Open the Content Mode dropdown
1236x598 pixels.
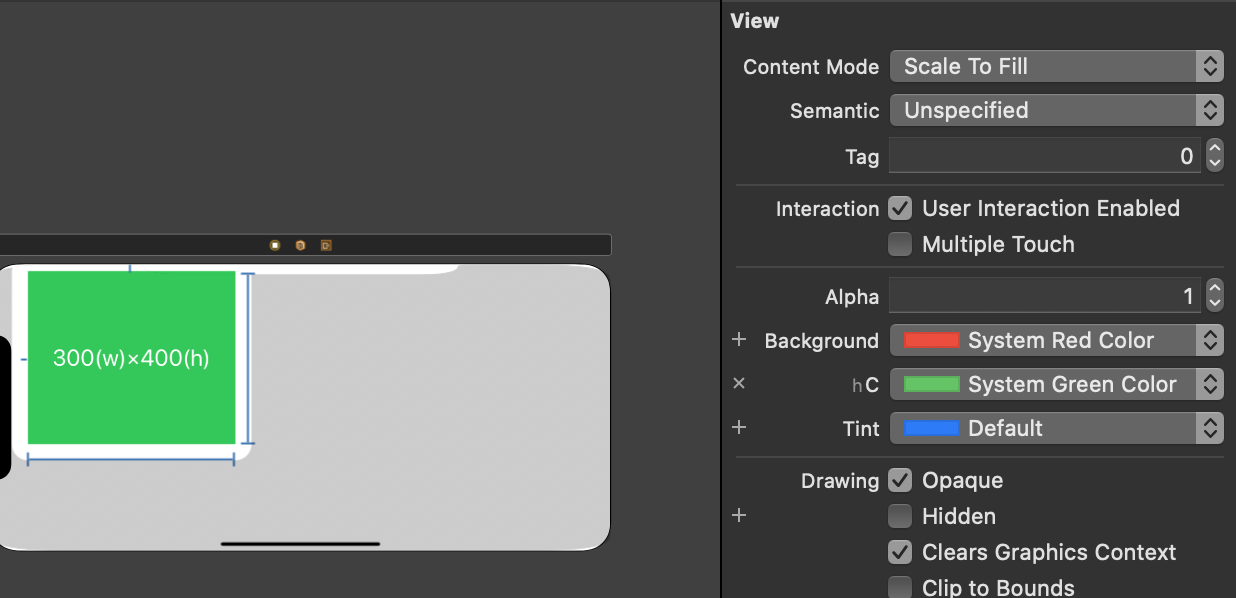pos(1056,67)
